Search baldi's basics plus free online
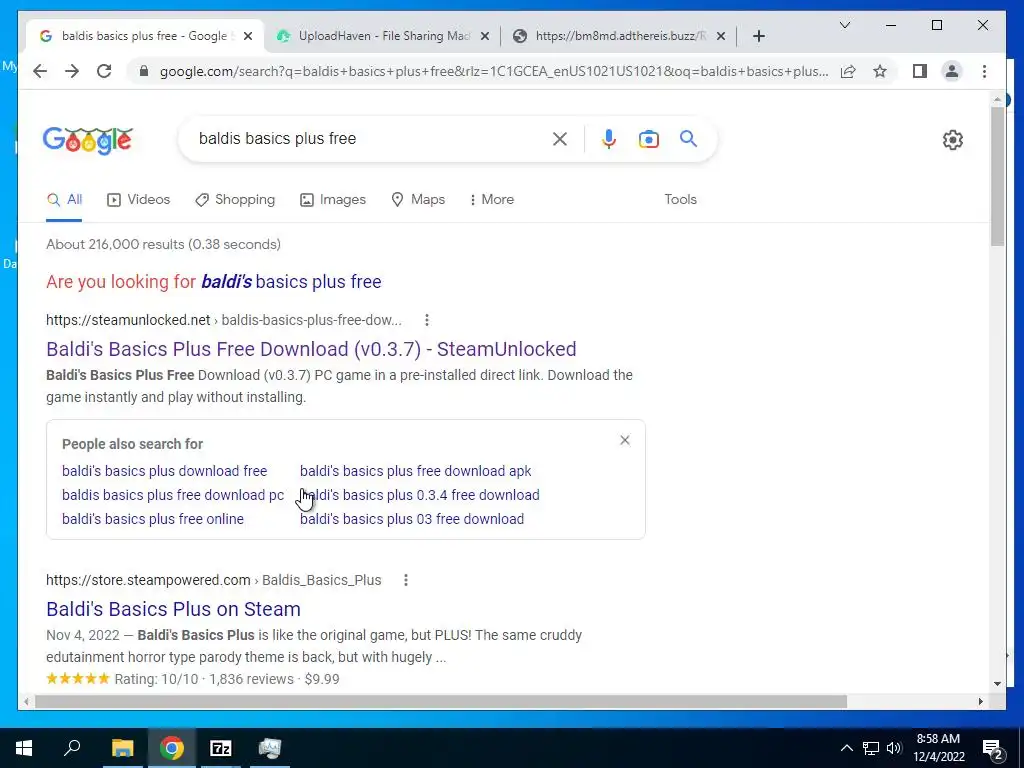The width and height of the screenshot is (1024, 768). tap(153, 519)
